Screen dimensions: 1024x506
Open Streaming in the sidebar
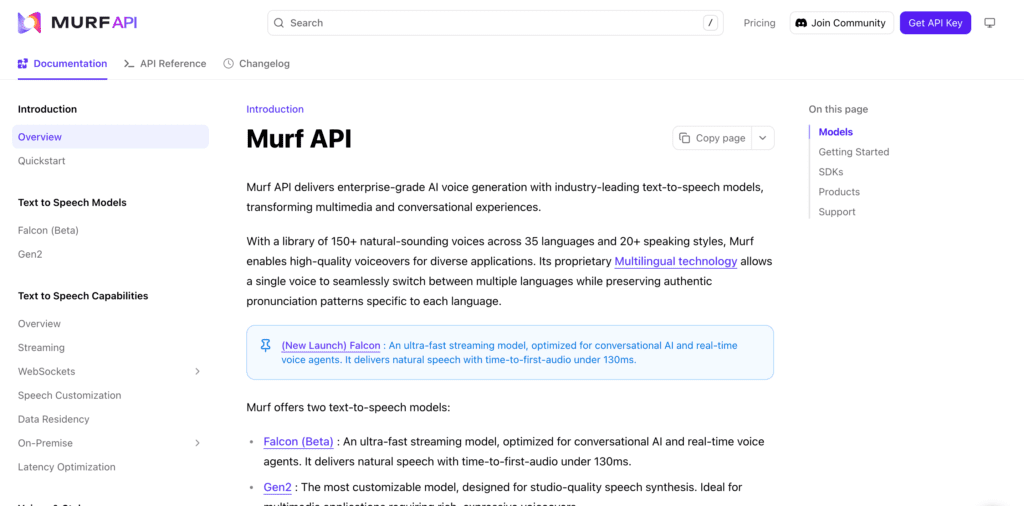pos(41,347)
